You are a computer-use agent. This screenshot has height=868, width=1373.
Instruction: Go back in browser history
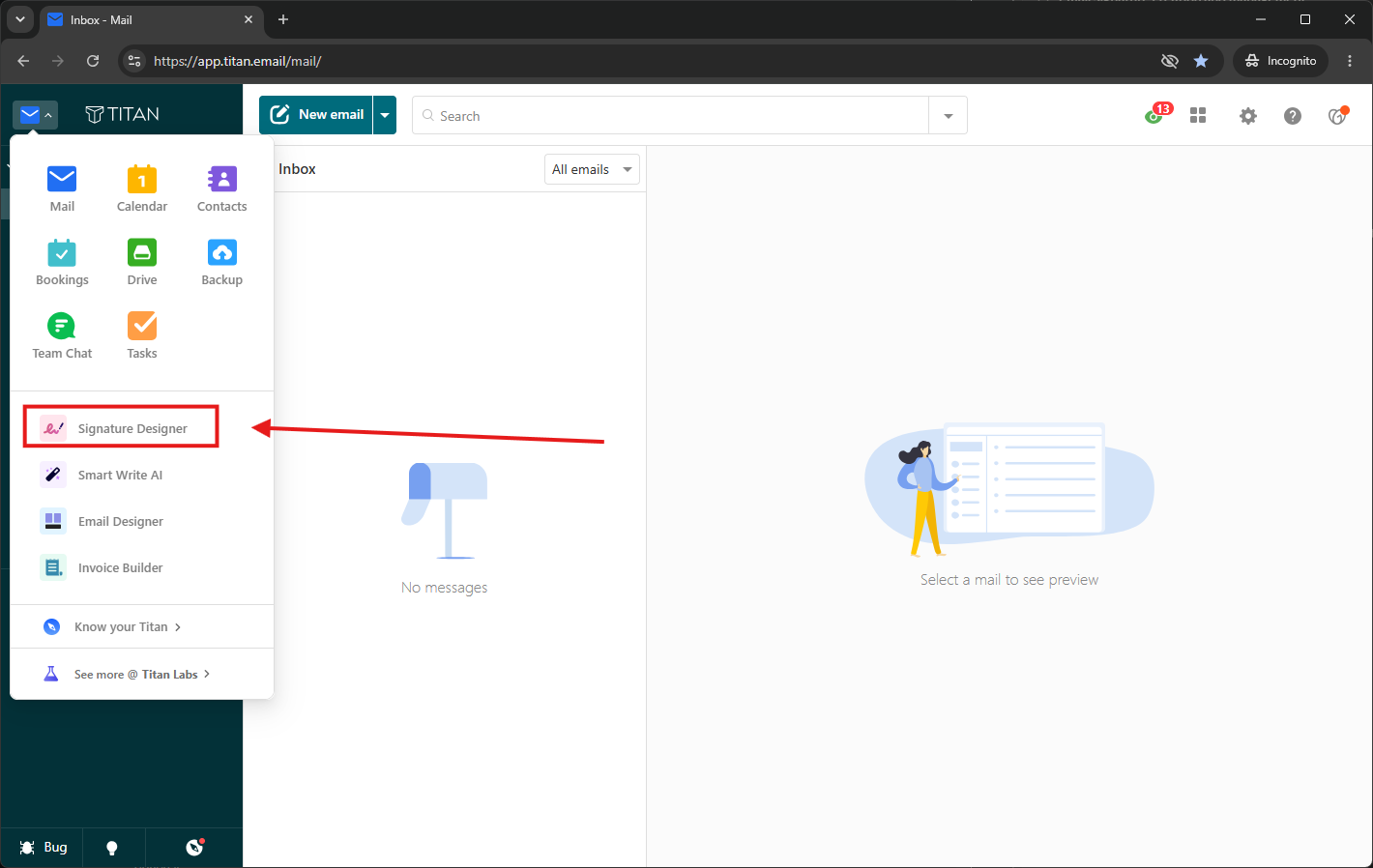pos(23,61)
